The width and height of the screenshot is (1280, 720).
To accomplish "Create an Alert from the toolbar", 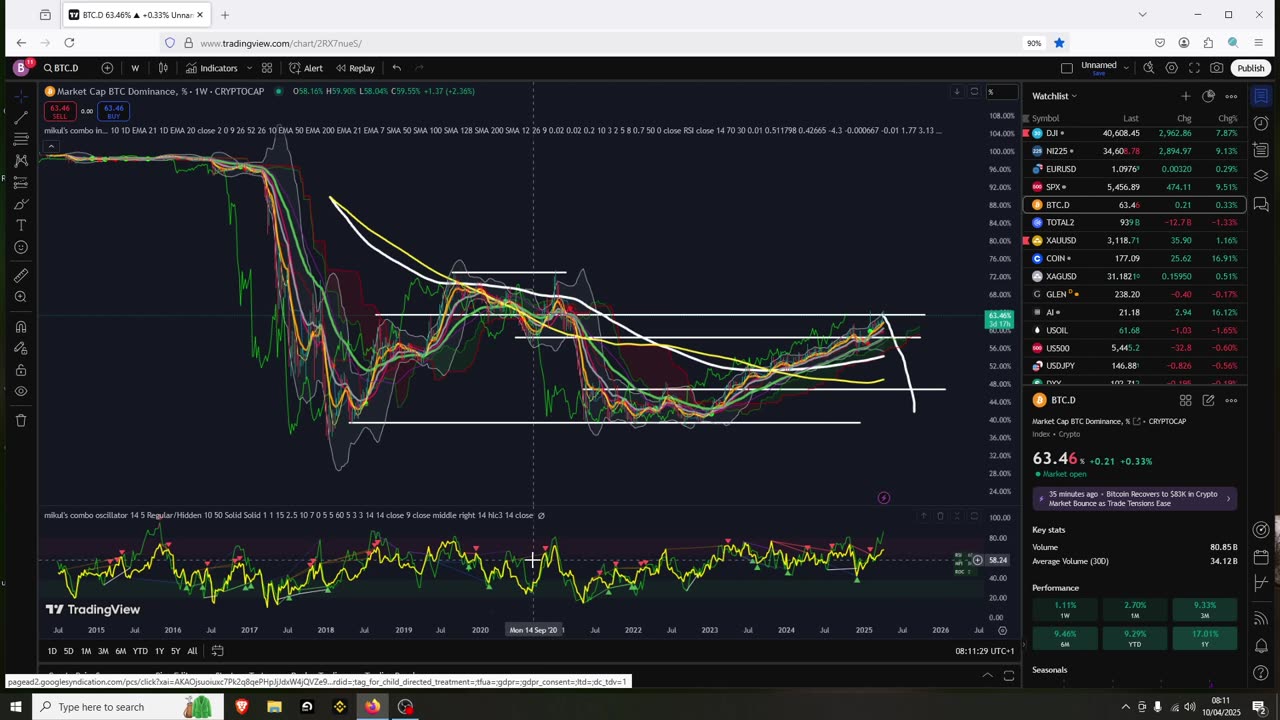I will [306, 68].
